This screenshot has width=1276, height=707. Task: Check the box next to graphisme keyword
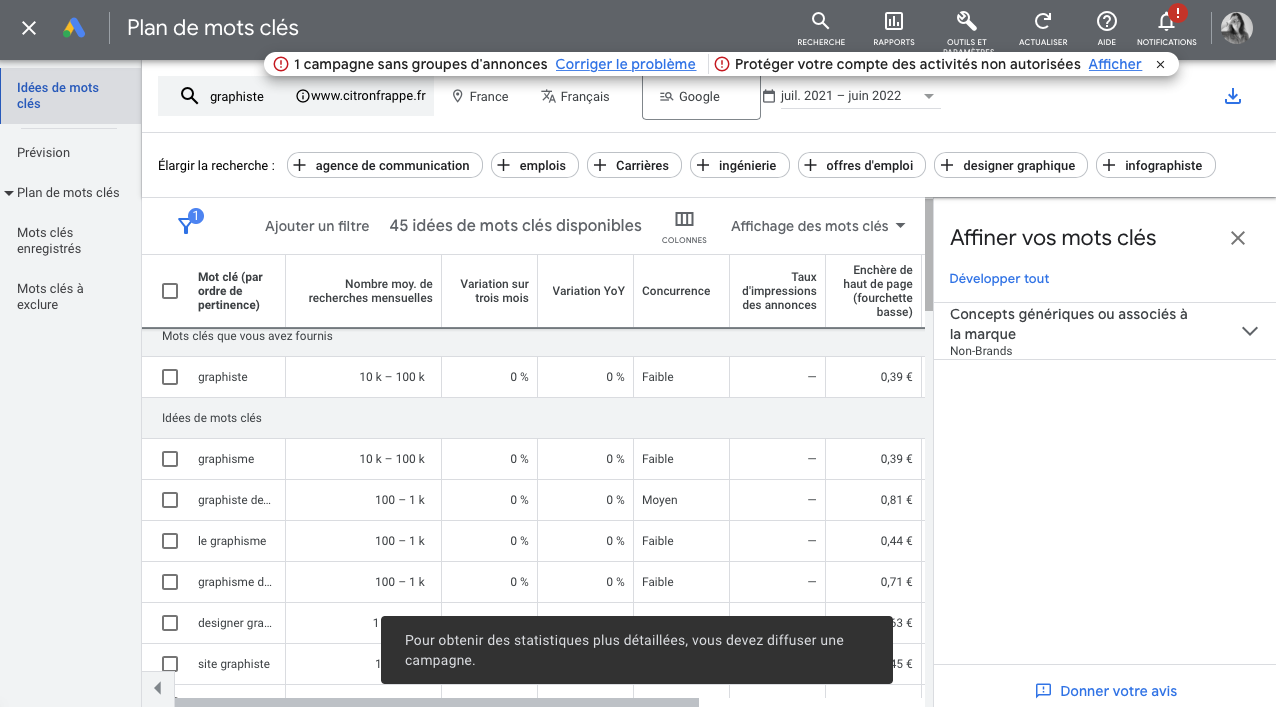coord(170,459)
